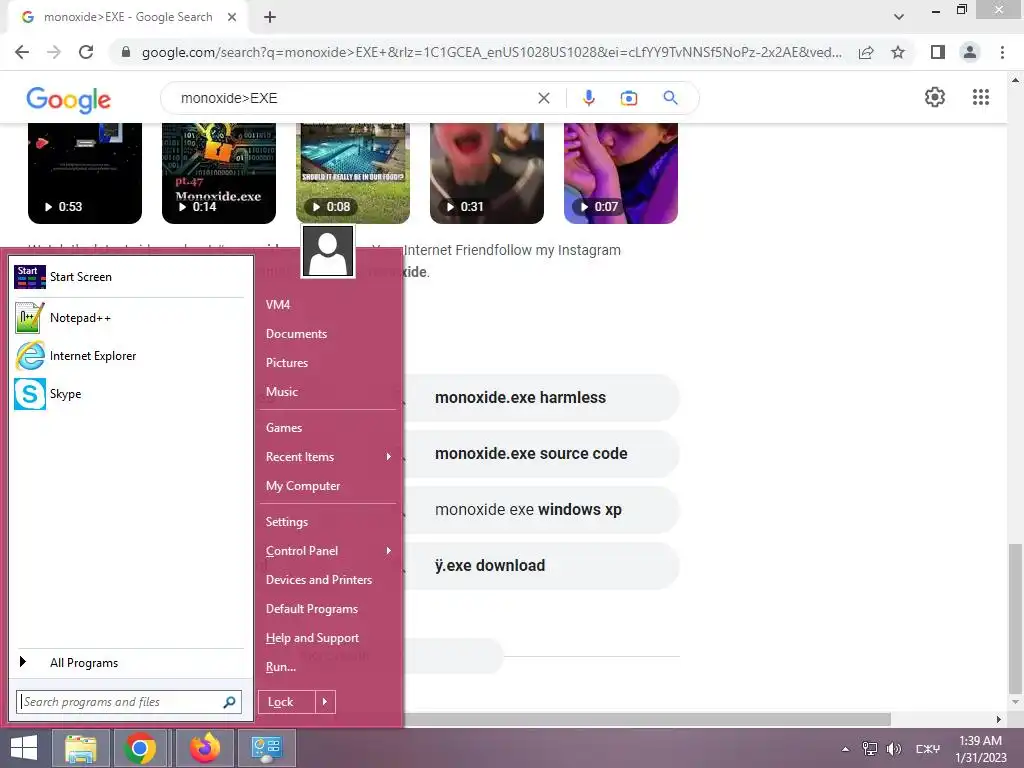Expand All Programs list

pyautogui.click(x=129, y=663)
